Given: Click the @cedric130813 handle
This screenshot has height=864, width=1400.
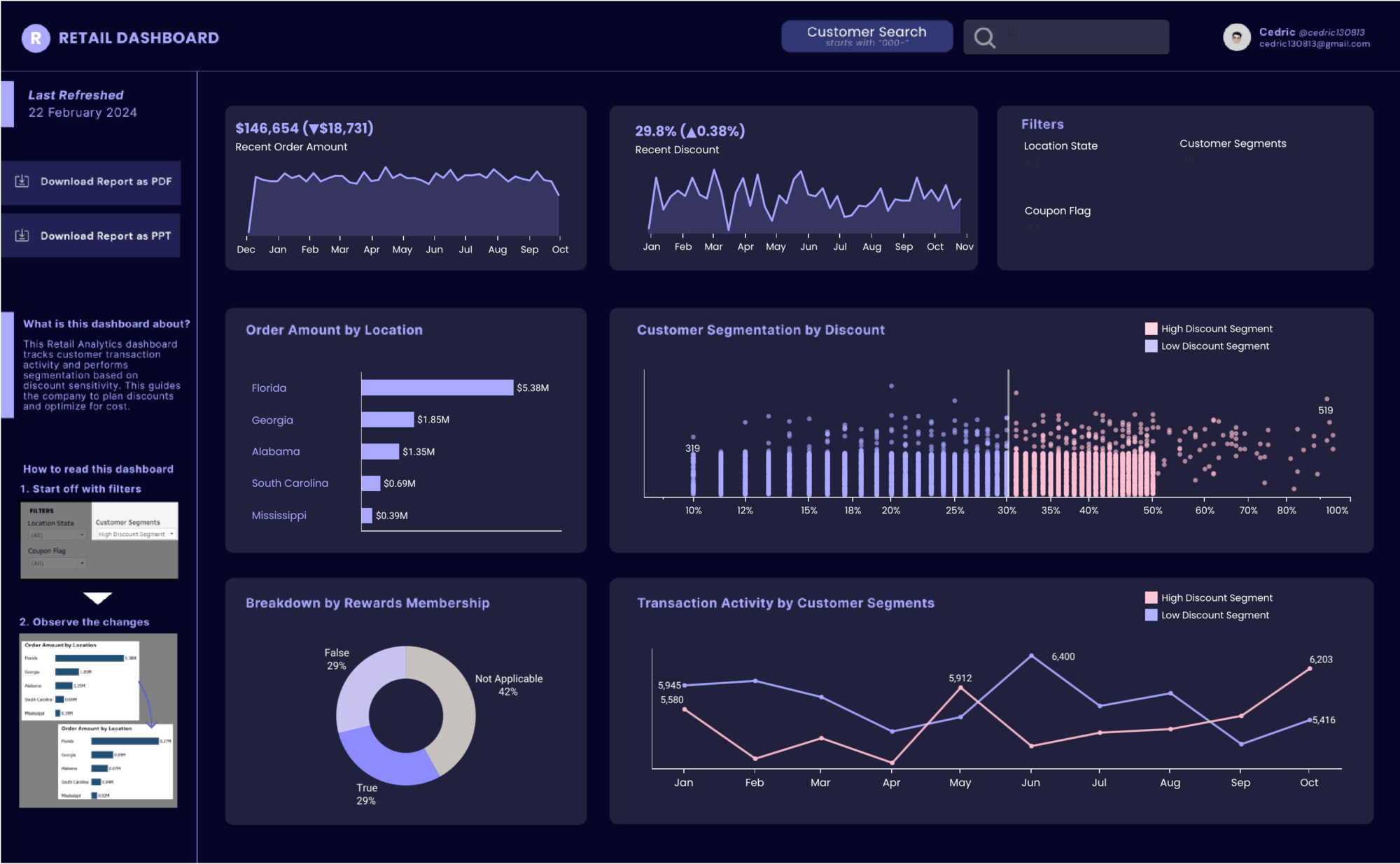Looking at the screenshot, I should click(x=1331, y=32).
